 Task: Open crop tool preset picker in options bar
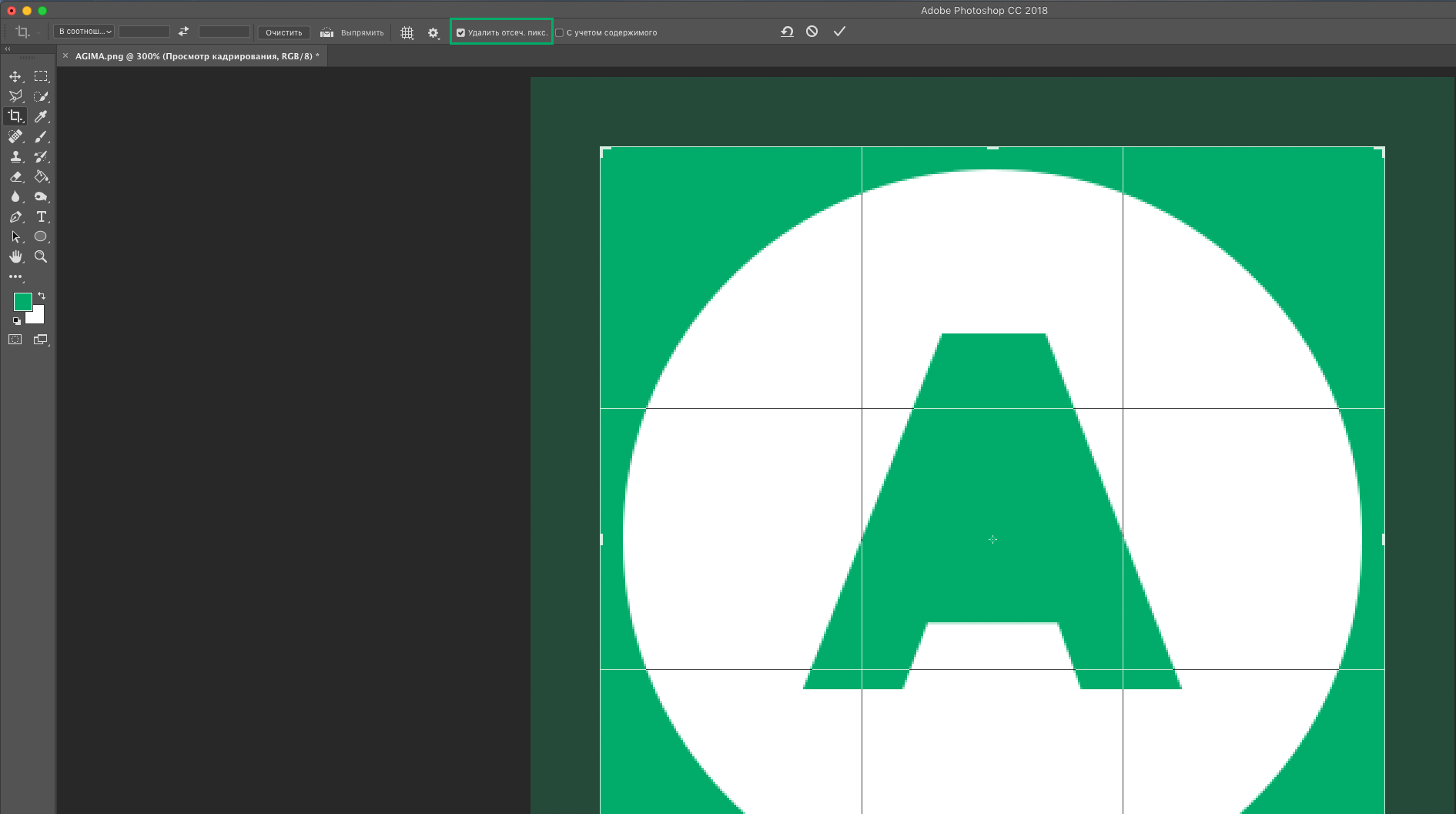(x=27, y=32)
